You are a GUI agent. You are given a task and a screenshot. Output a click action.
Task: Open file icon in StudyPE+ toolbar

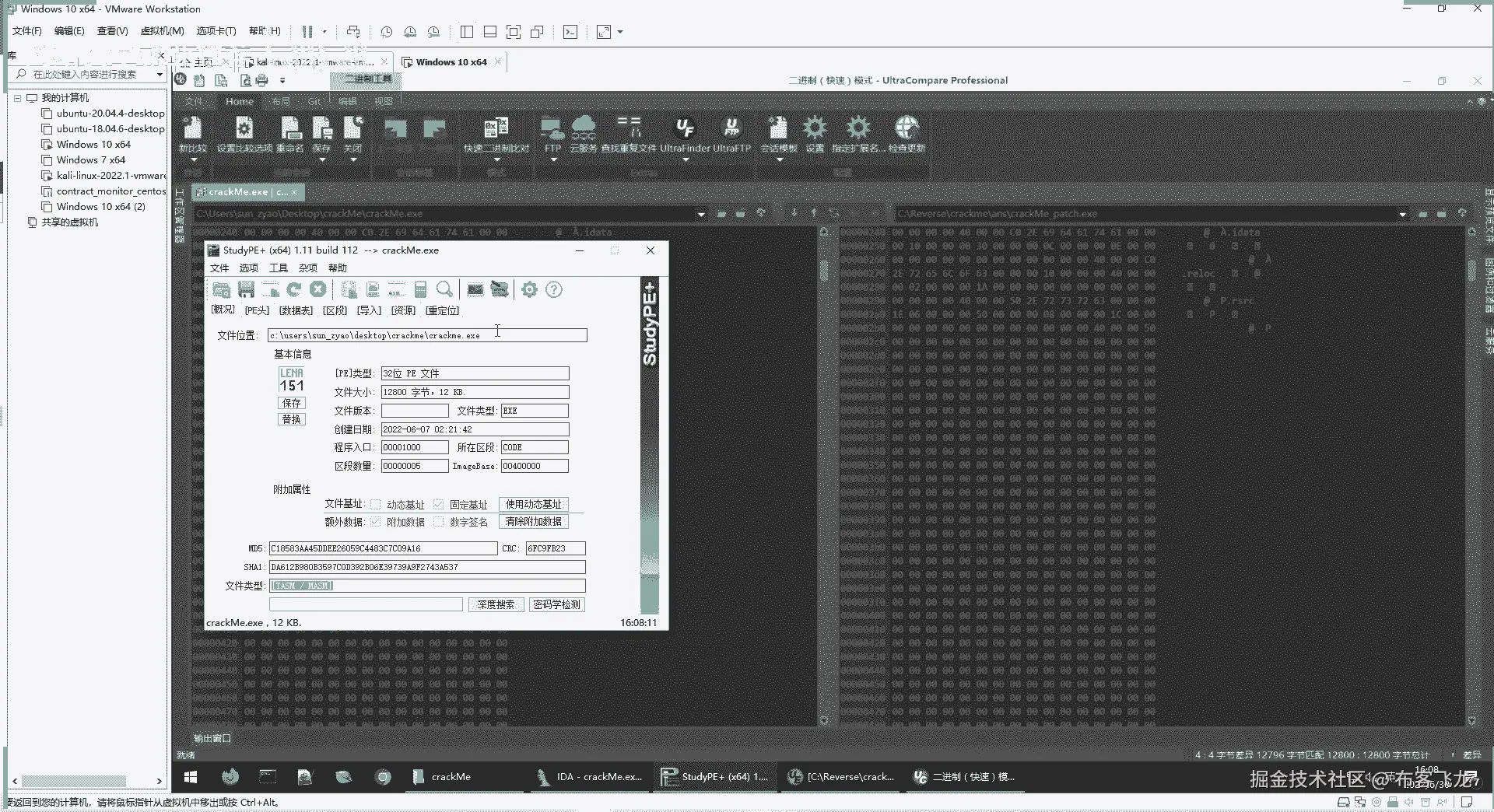click(222, 290)
